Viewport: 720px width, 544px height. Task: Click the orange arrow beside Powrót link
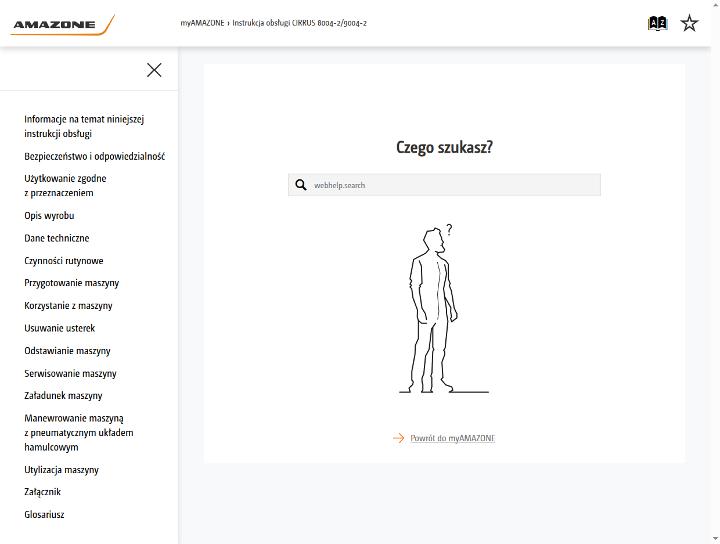[398, 438]
